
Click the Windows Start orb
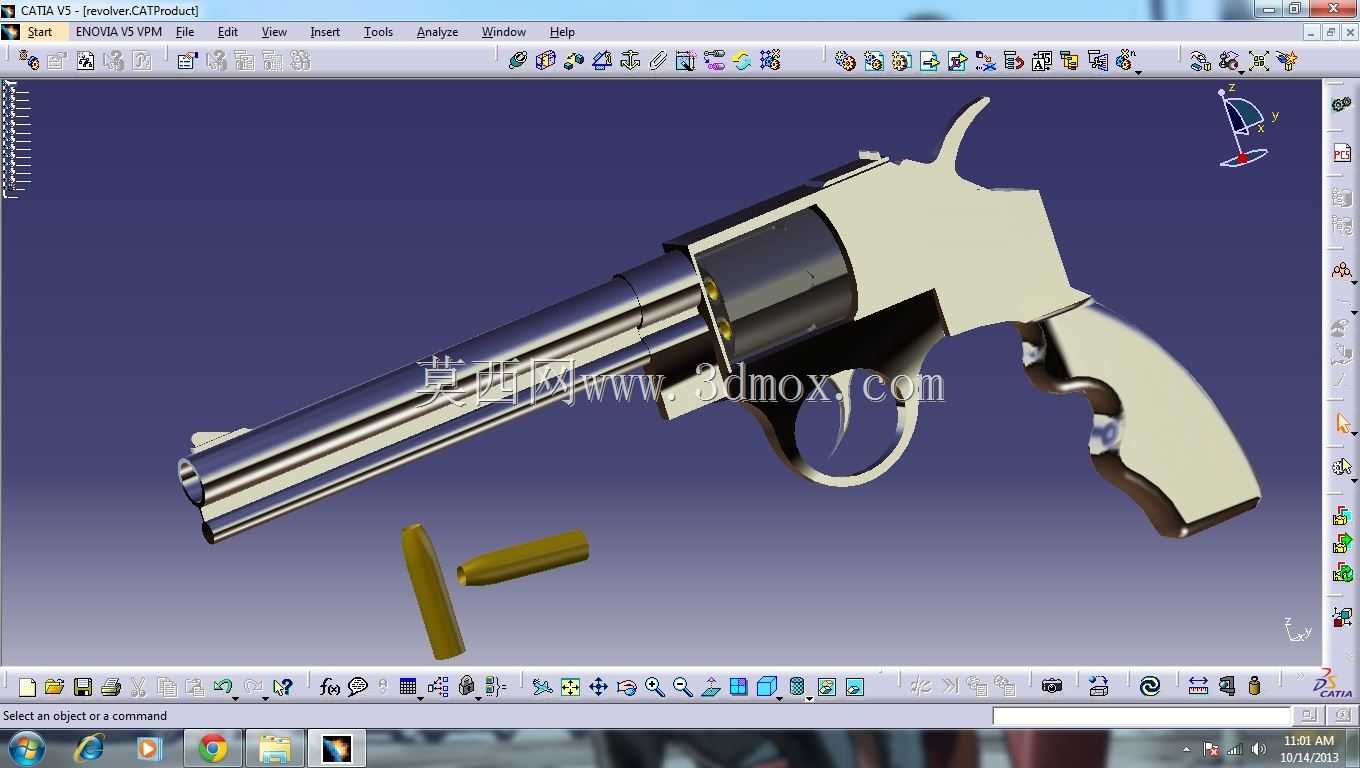coord(27,748)
